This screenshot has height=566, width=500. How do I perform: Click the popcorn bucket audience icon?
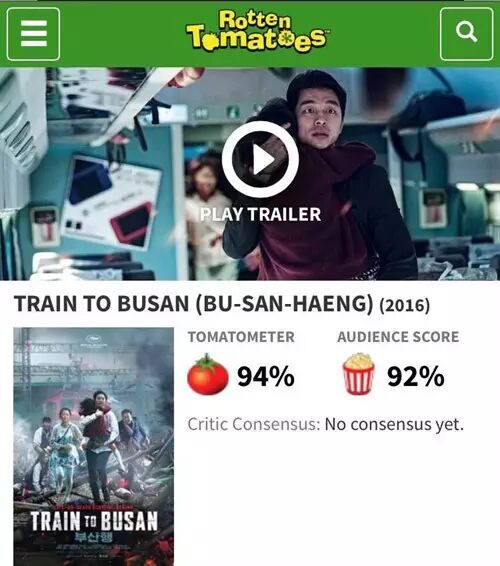358,374
